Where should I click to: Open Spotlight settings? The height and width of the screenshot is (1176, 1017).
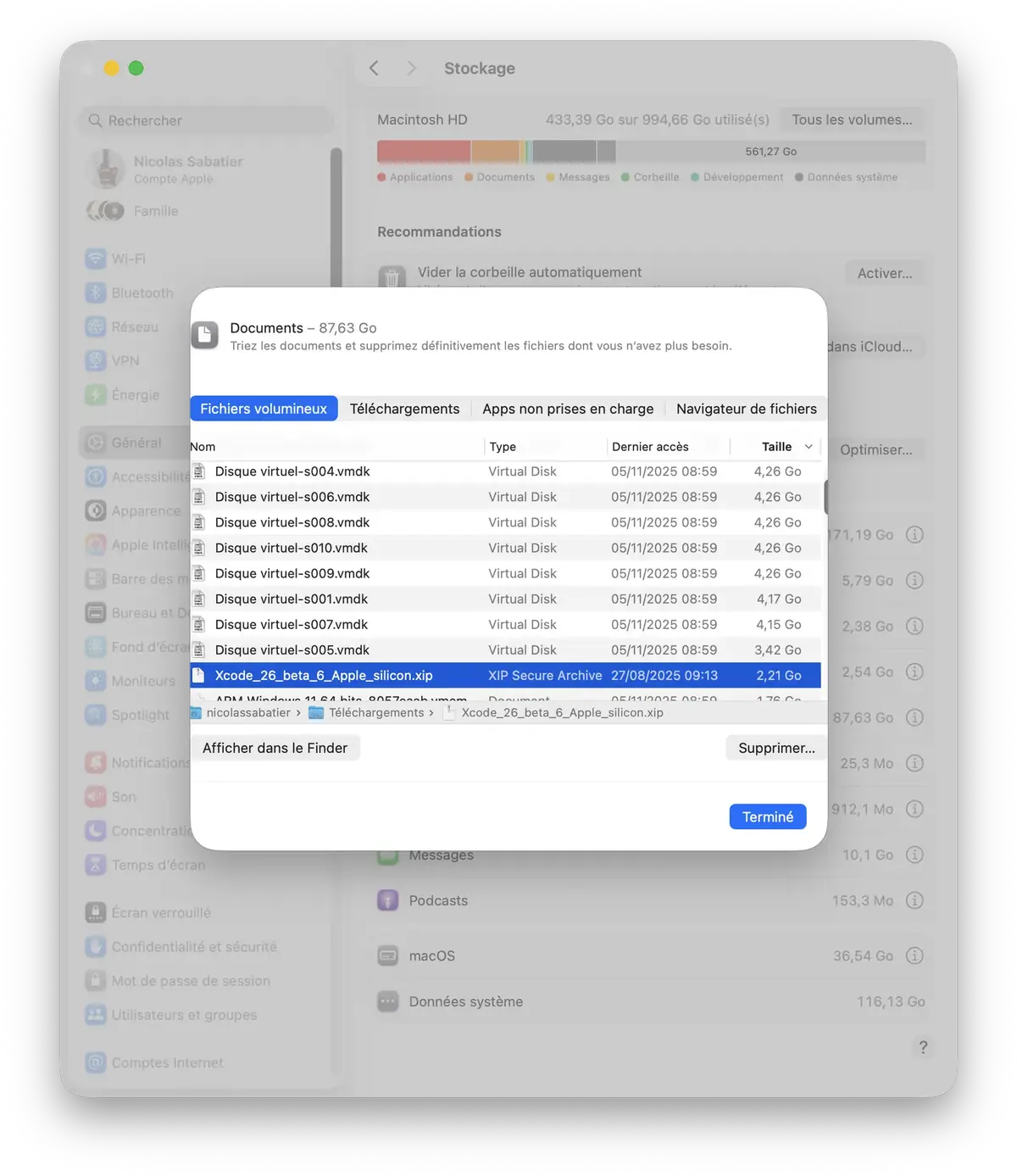[x=137, y=715]
